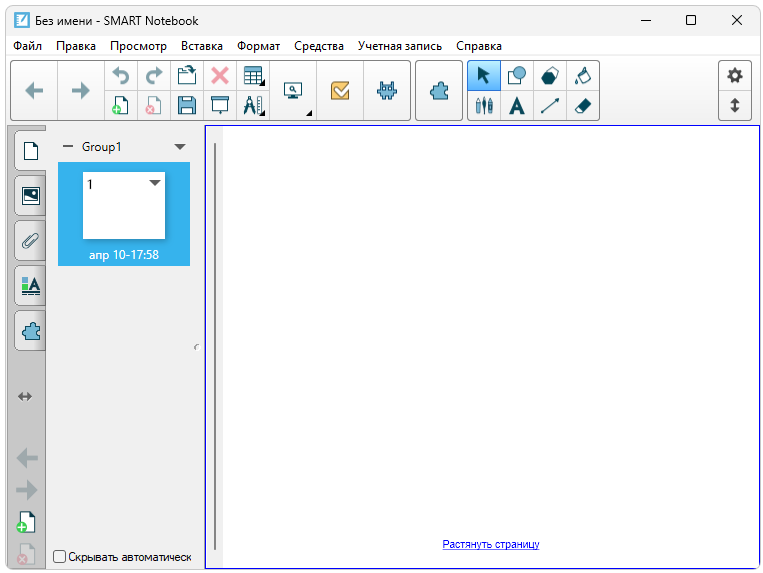Open the Вставка menu
Image resolution: width=763 pixels, height=573 pixels.
(202, 46)
